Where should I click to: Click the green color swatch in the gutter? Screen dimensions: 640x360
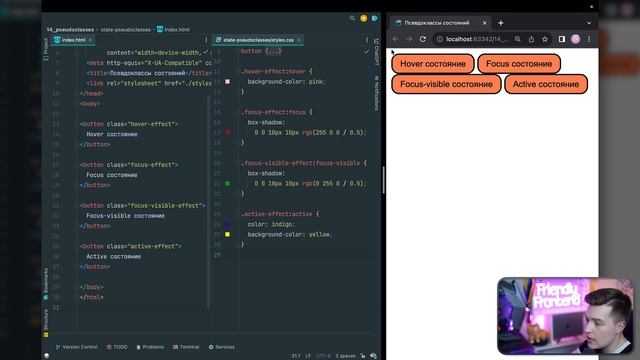(x=228, y=184)
